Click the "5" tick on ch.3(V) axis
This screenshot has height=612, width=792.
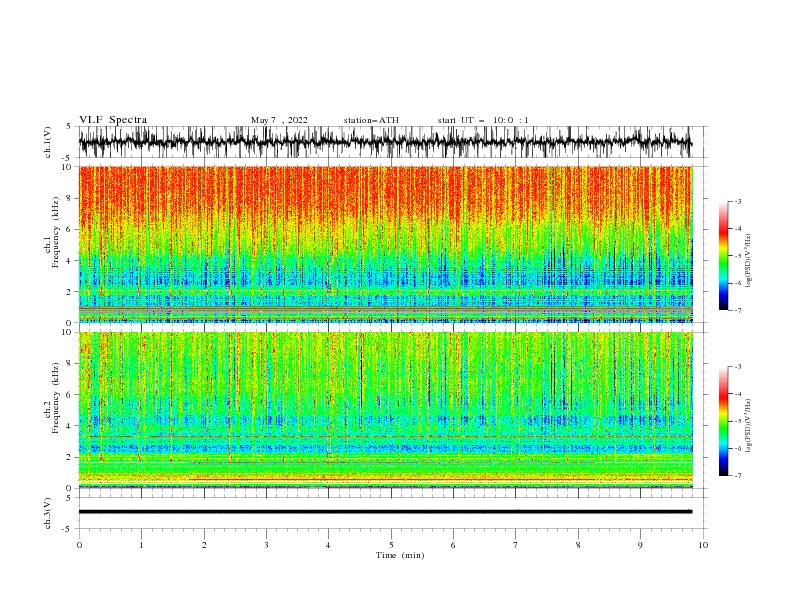pos(69,498)
